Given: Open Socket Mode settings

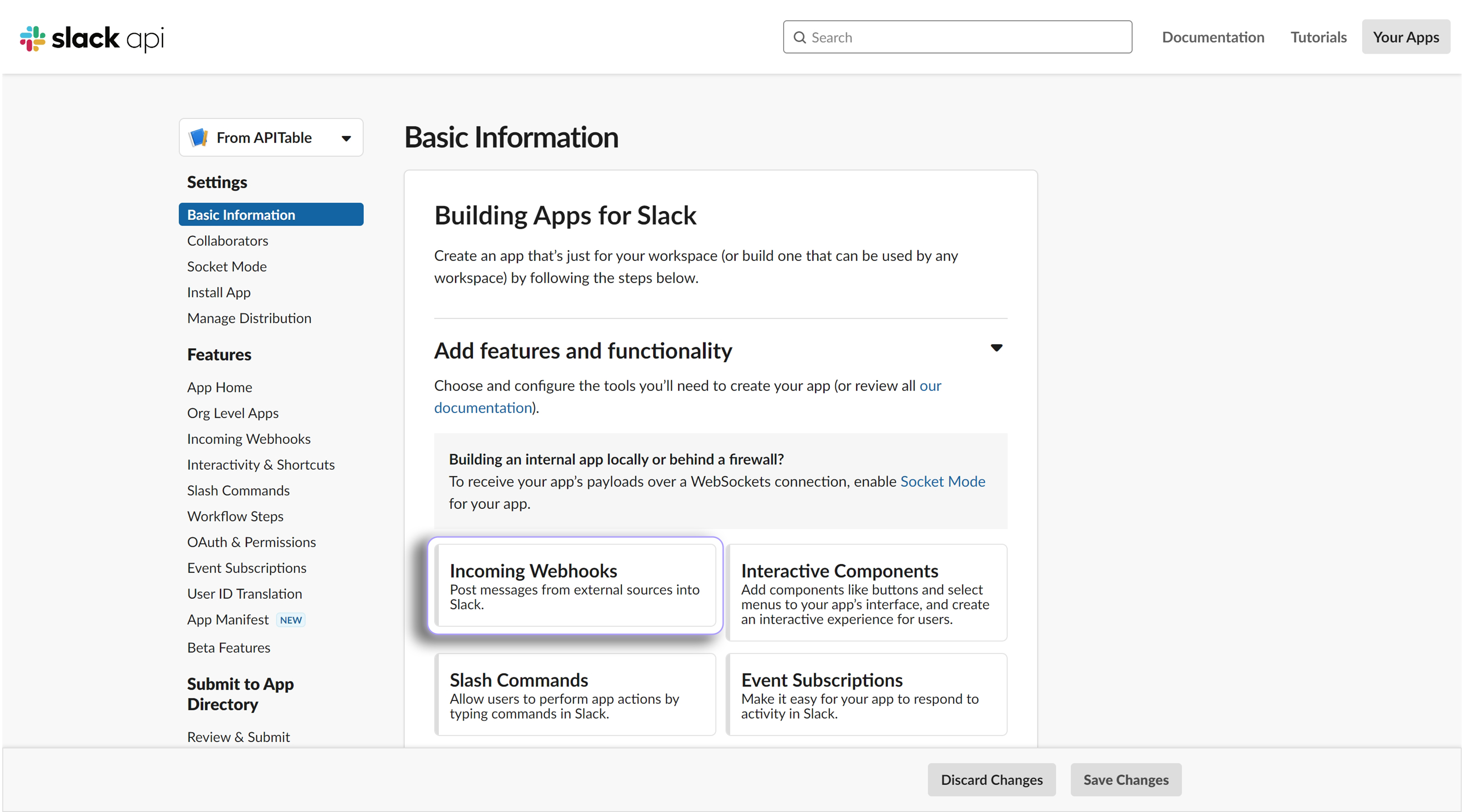Looking at the screenshot, I should 227,266.
